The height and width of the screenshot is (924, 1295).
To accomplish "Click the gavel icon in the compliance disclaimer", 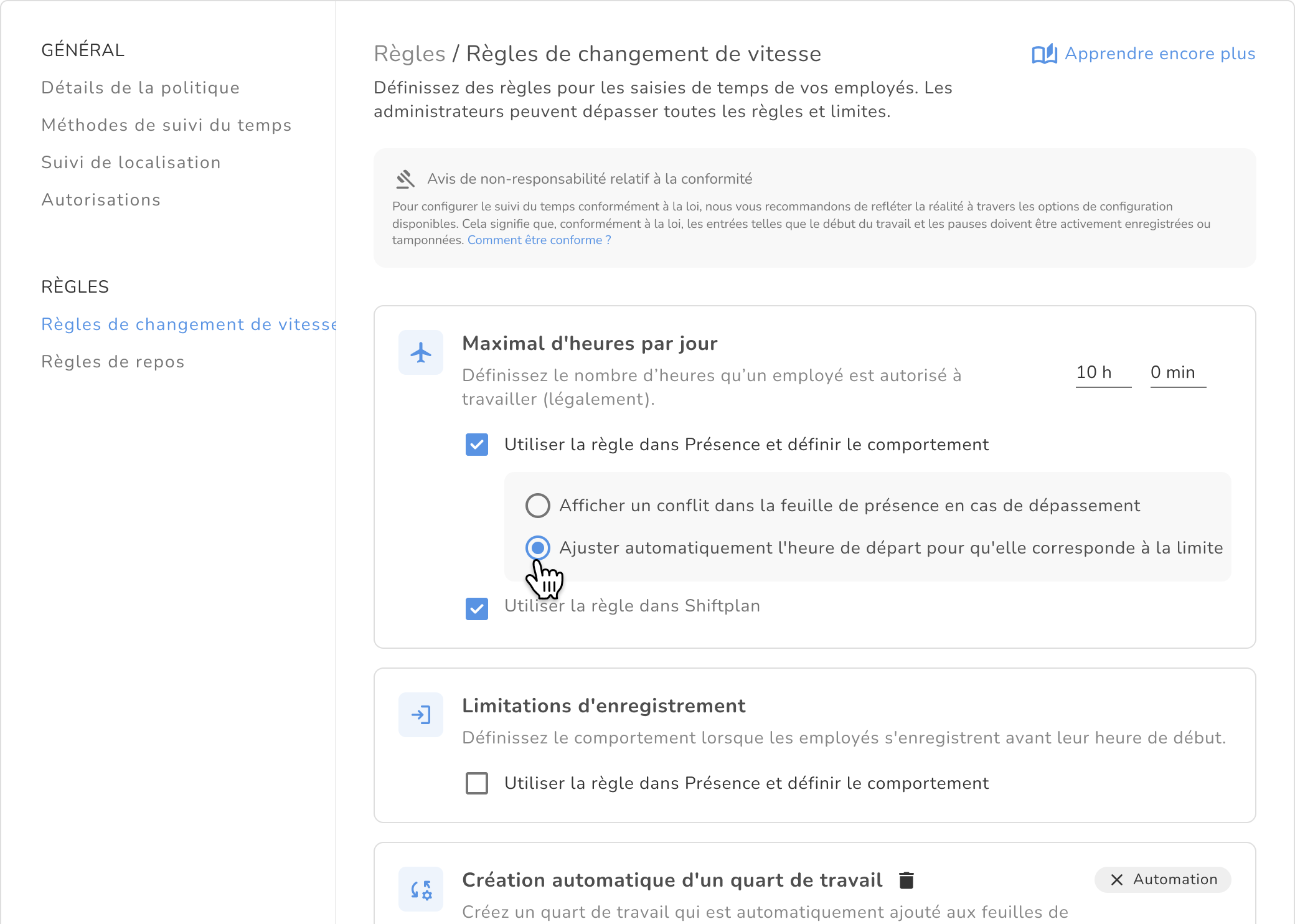I will pos(405,179).
